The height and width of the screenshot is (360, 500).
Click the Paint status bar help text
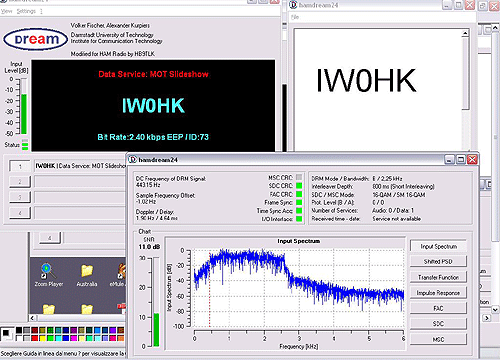pos(63,353)
